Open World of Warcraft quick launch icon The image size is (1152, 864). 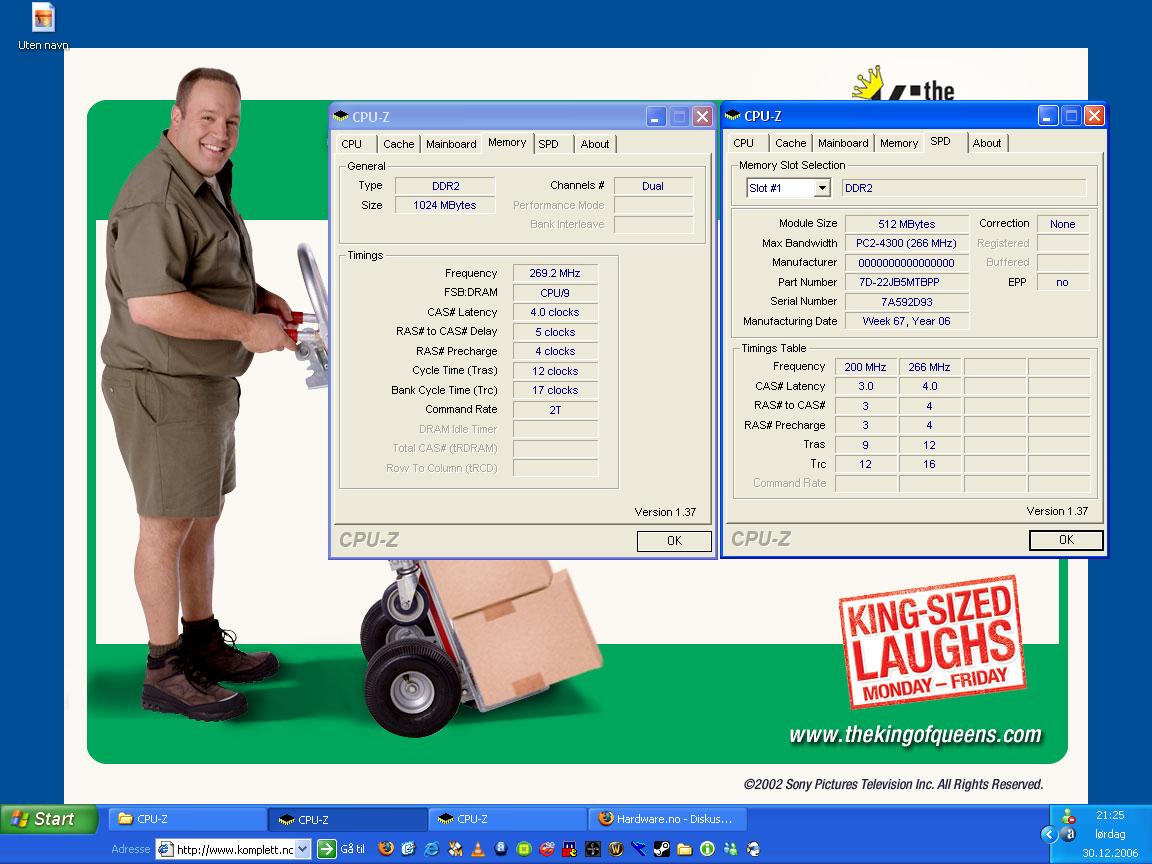click(x=616, y=849)
